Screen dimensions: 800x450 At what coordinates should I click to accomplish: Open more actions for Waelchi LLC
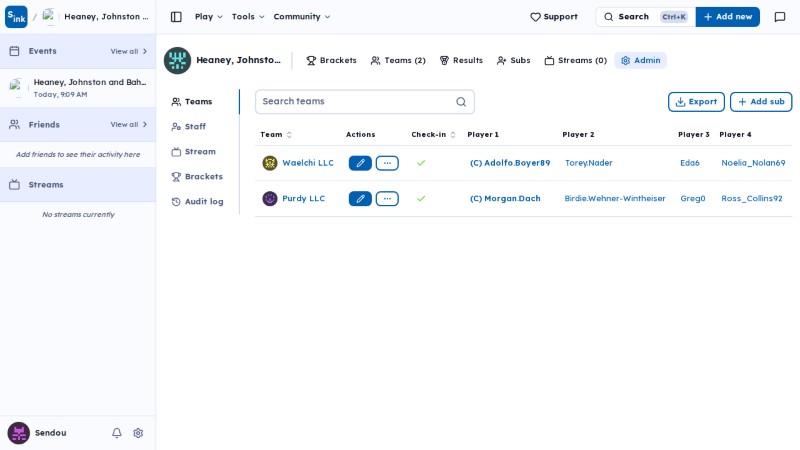coord(387,163)
